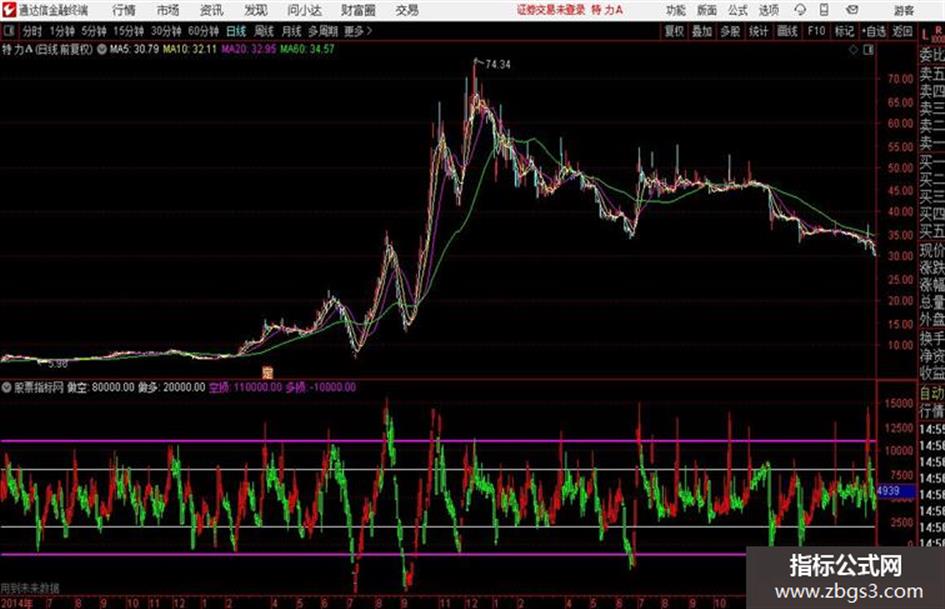Viewport: 945px width, 609px height.
Task: Switch to 5分钟 period
Action: click(93, 31)
